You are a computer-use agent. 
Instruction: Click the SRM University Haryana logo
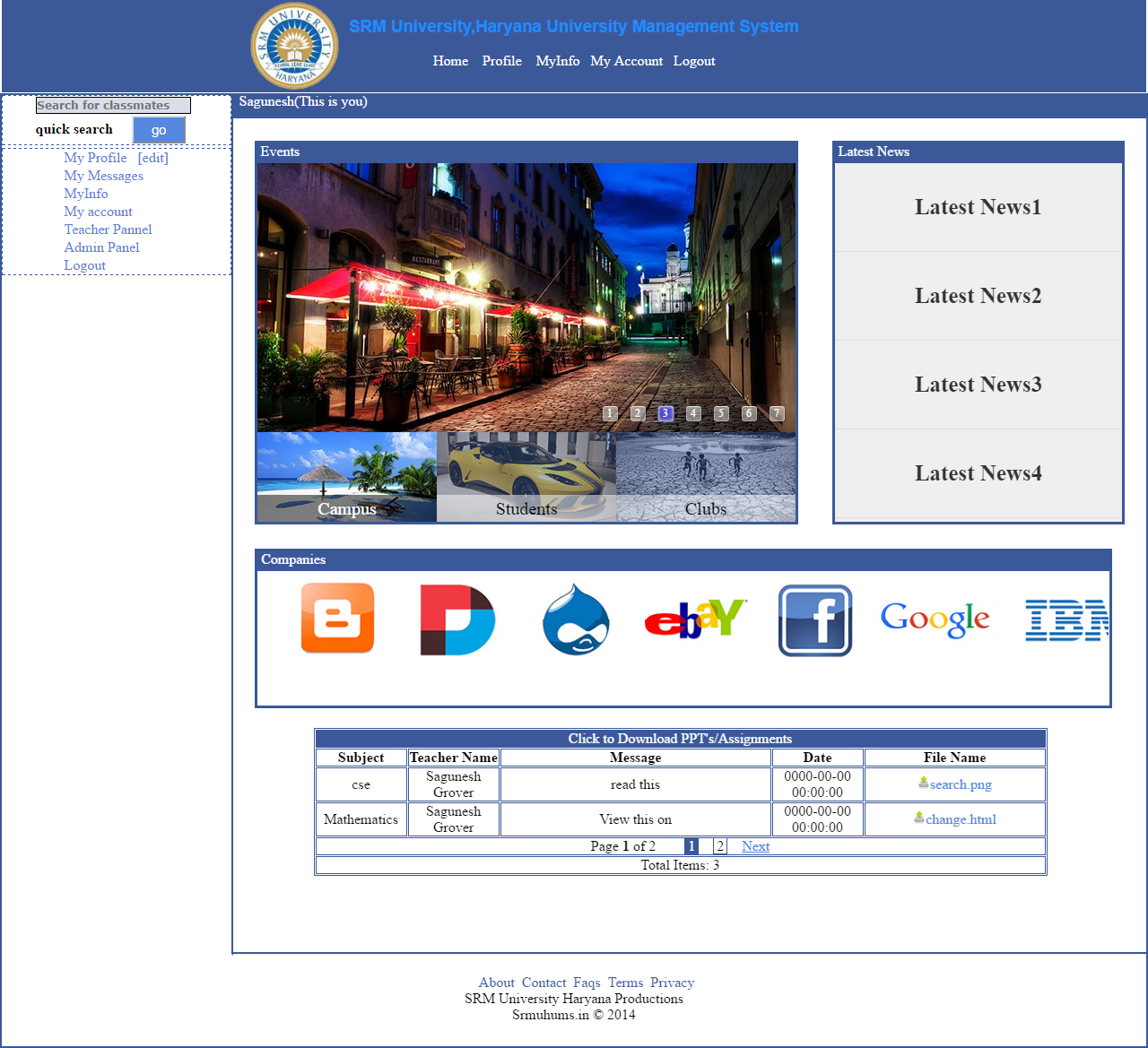click(x=294, y=46)
